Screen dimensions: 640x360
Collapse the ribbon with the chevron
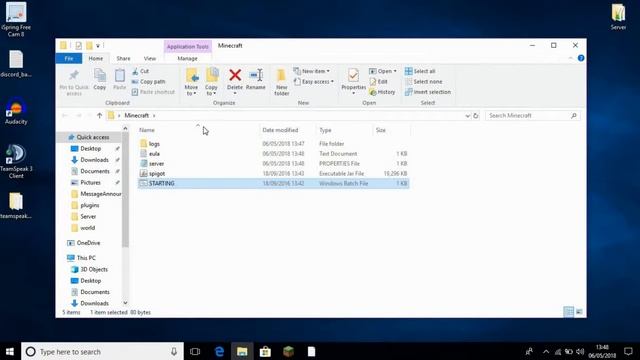[571, 58]
